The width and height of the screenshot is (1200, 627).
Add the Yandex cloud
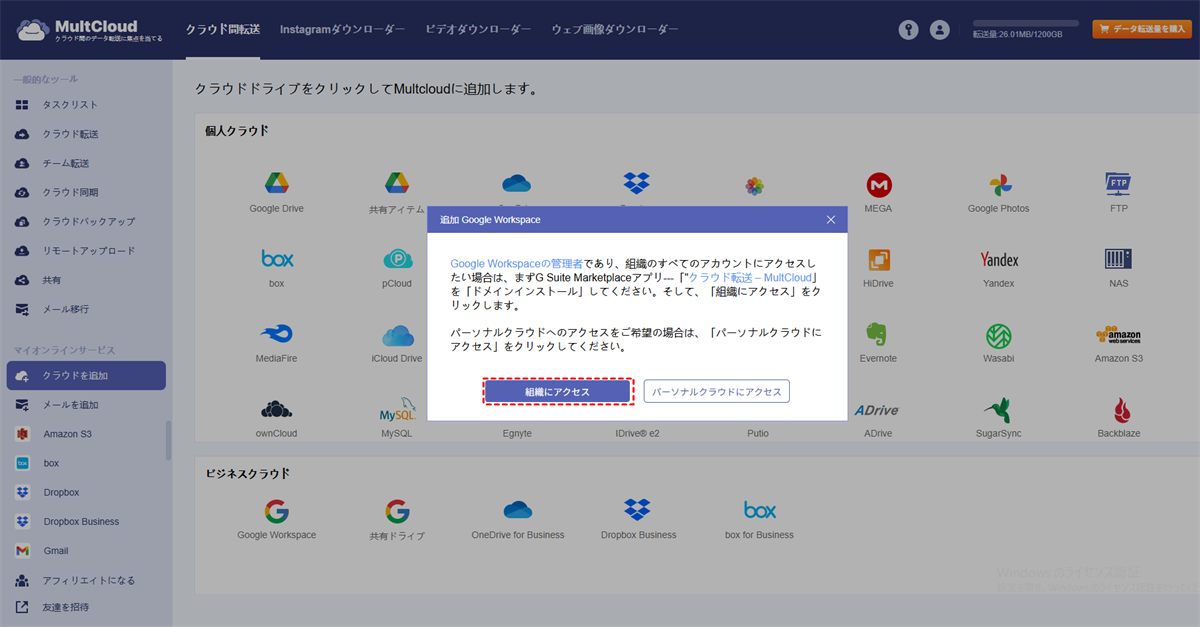998,259
